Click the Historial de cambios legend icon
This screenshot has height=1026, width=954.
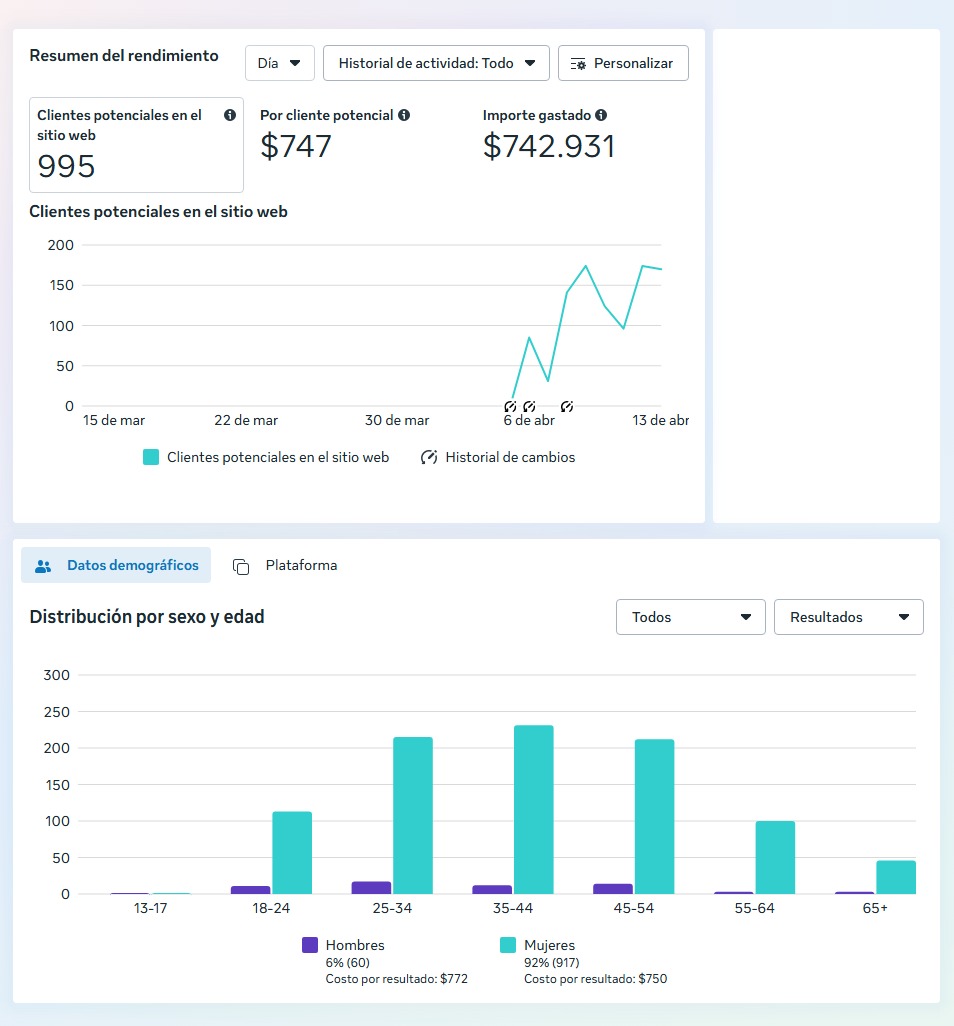(x=429, y=457)
